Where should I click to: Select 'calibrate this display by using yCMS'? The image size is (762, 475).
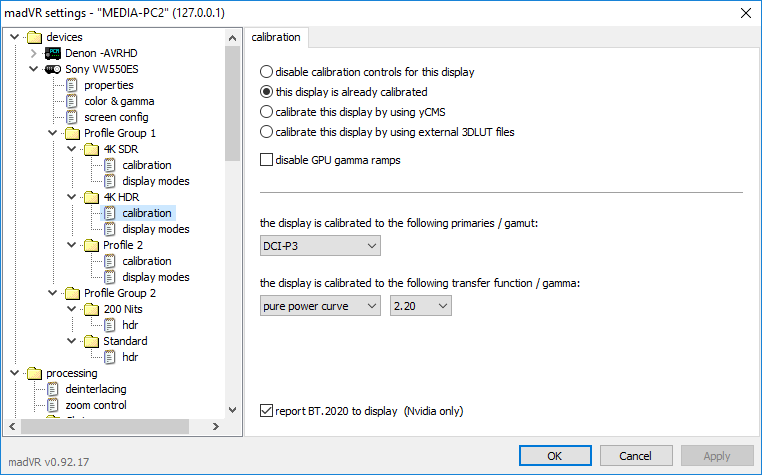click(x=266, y=112)
